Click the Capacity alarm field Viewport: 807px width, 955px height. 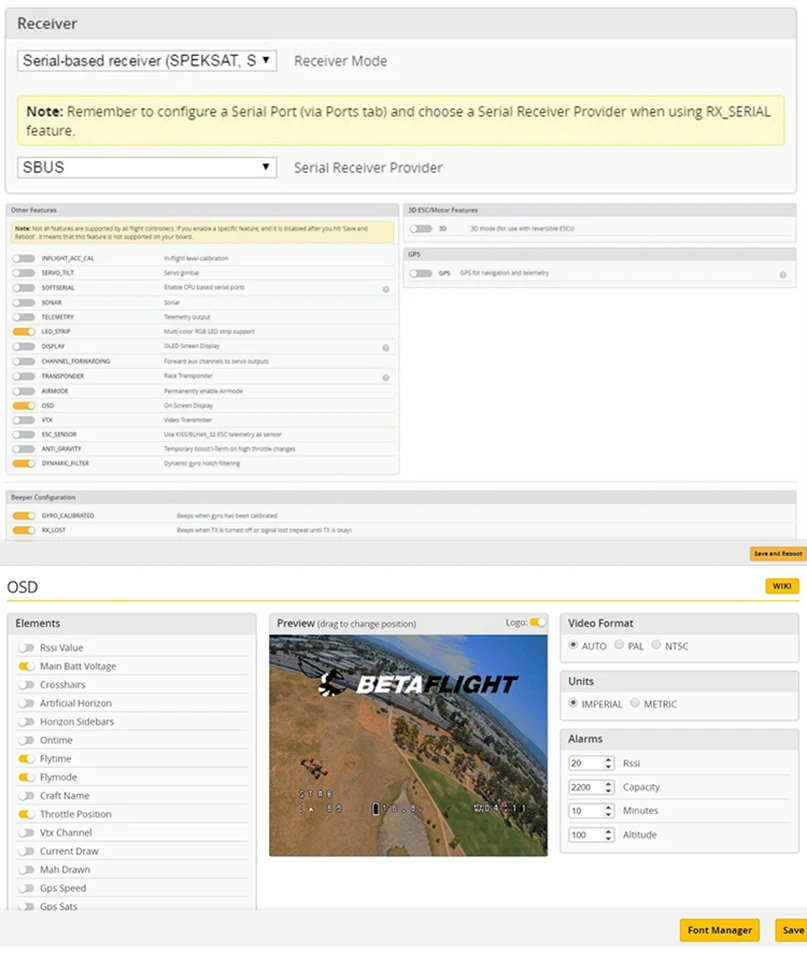coord(591,787)
